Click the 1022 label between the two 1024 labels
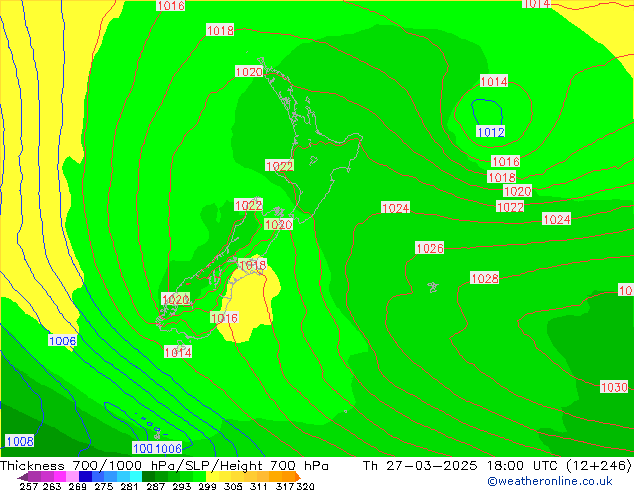Viewport: 634px width, 490px height. (510, 207)
